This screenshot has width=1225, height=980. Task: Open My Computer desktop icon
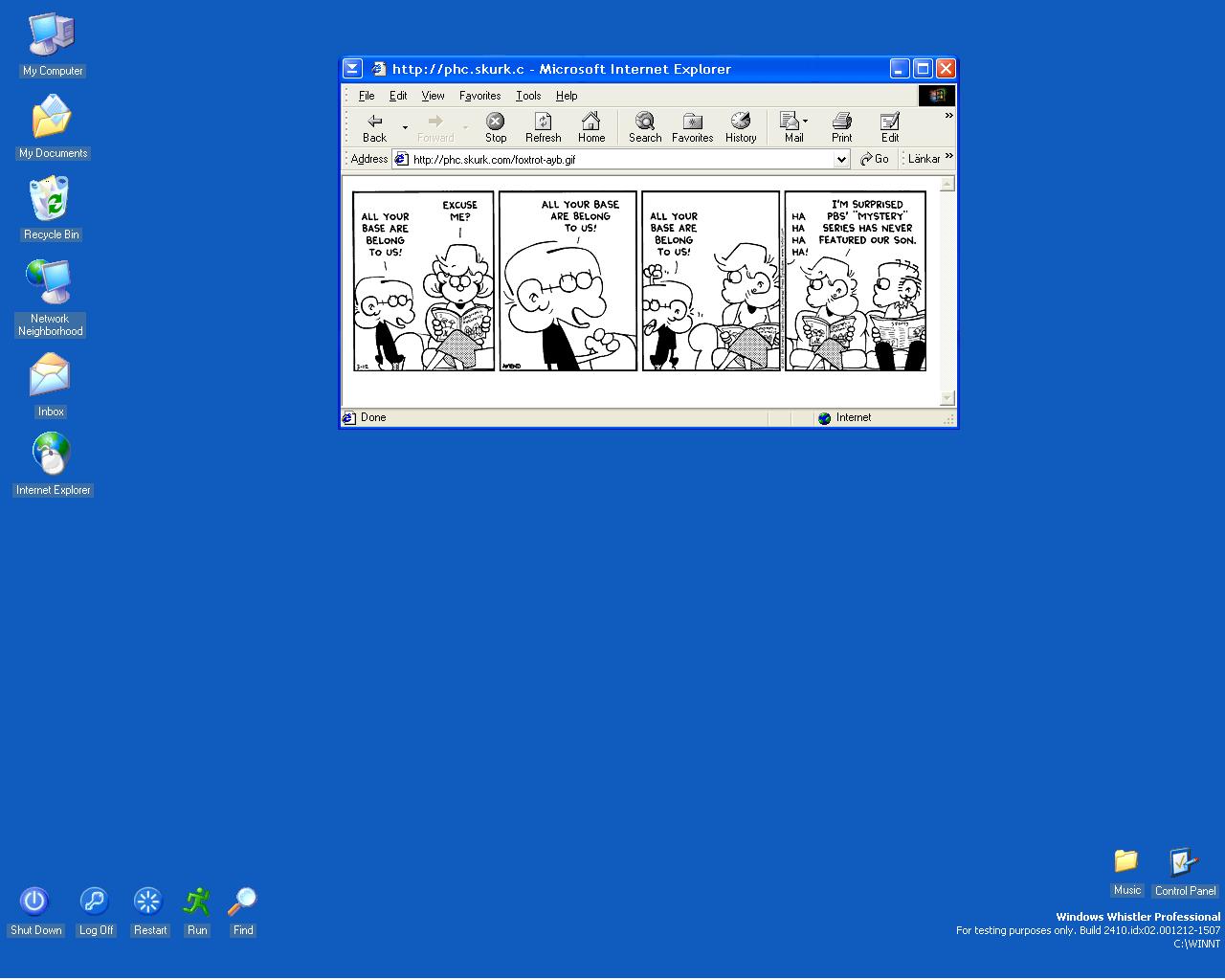pyautogui.click(x=53, y=45)
